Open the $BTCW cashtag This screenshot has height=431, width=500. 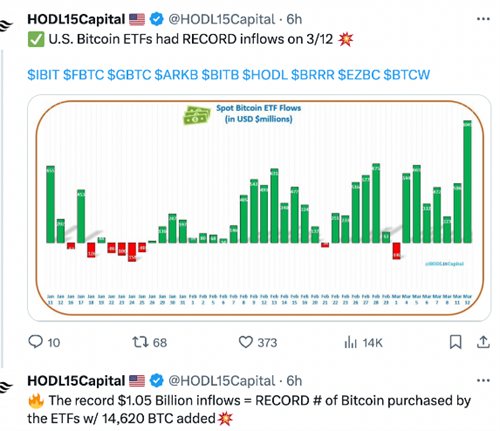coord(407,75)
